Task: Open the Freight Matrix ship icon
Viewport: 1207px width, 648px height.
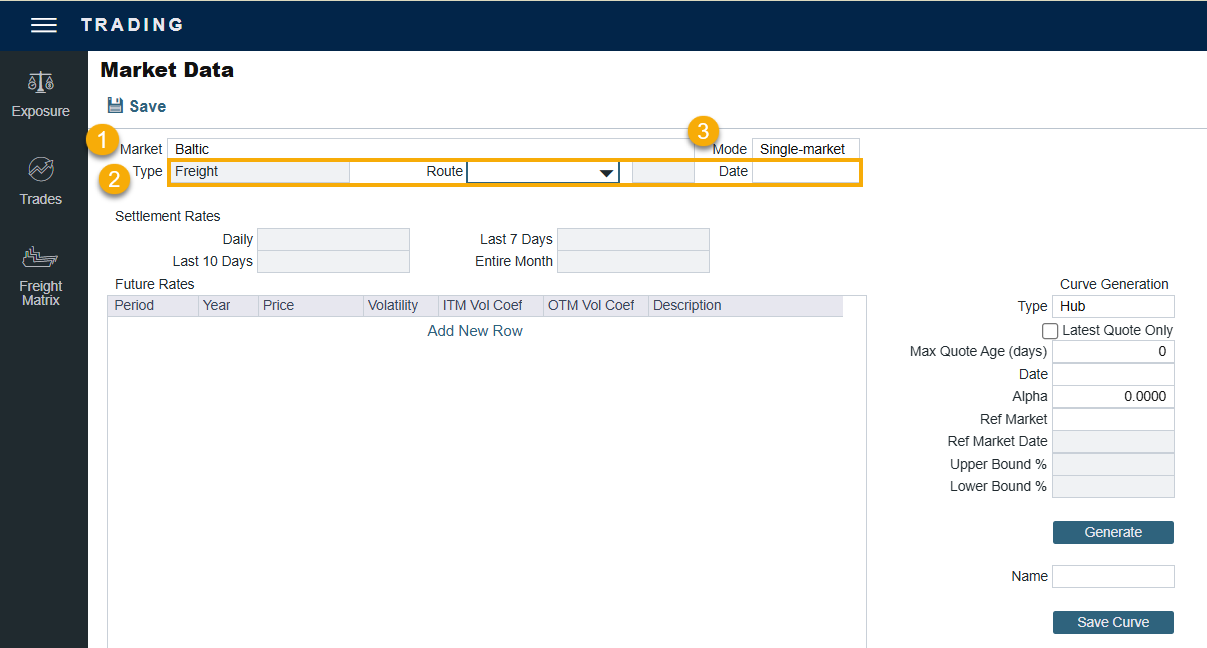Action: [41, 258]
